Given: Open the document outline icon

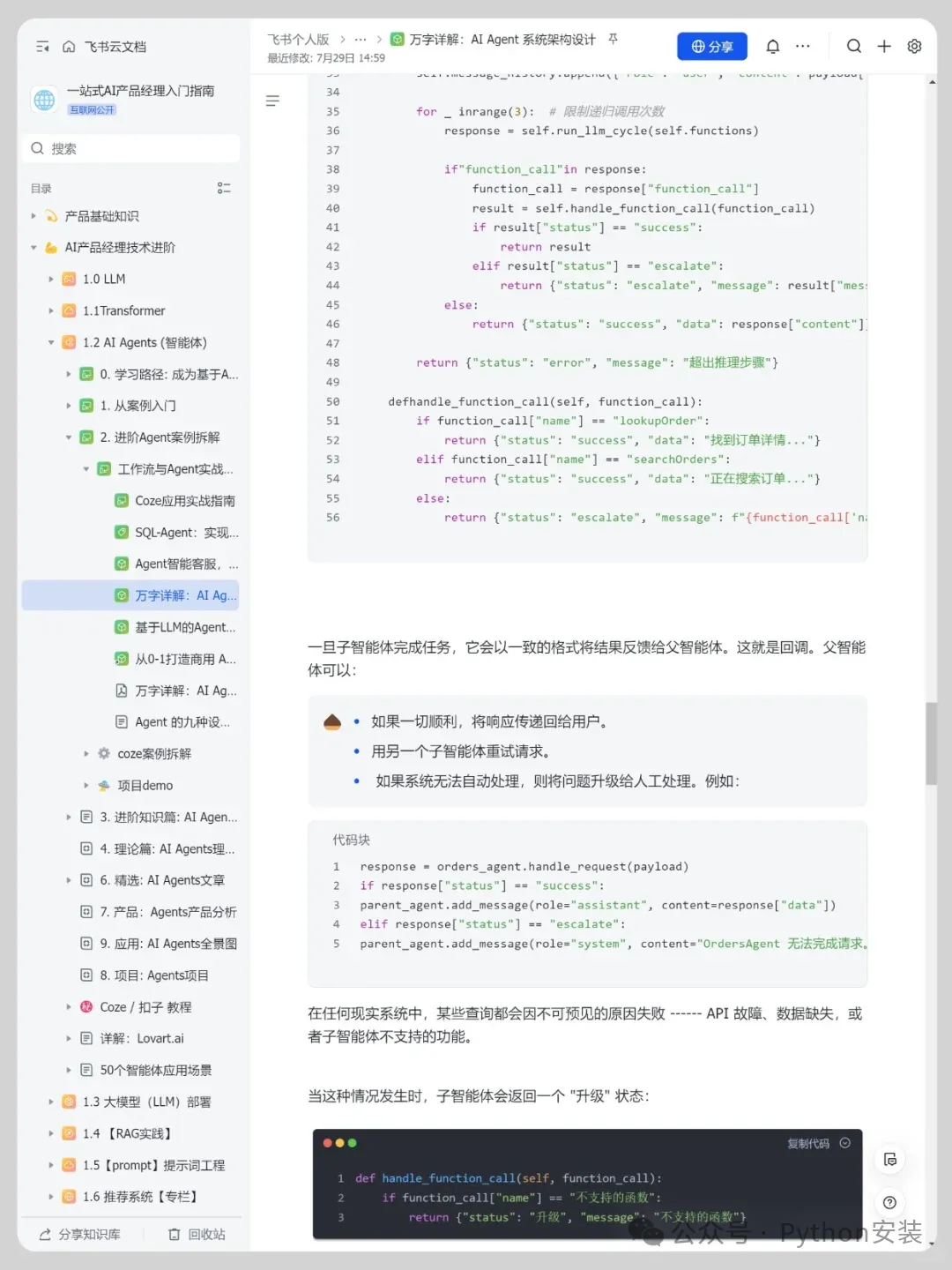Looking at the screenshot, I should (x=273, y=101).
